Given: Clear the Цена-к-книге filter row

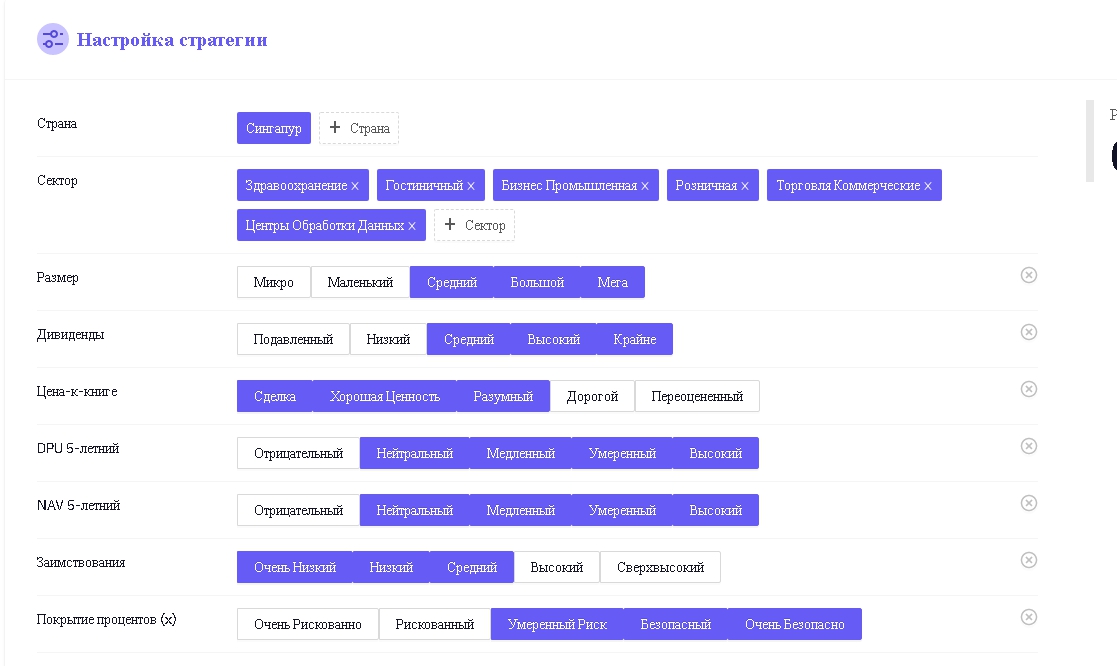Looking at the screenshot, I should 1029,389.
